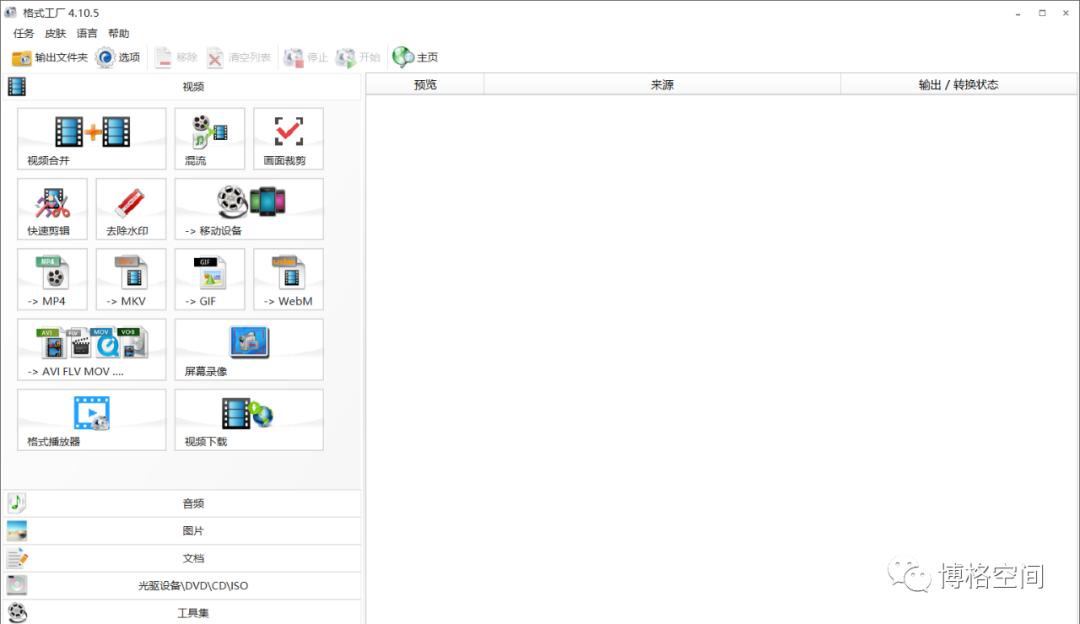Image resolution: width=1080 pixels, height=624 pixels.
Task: Collapse the 视频 video category header
Action: 182,87
